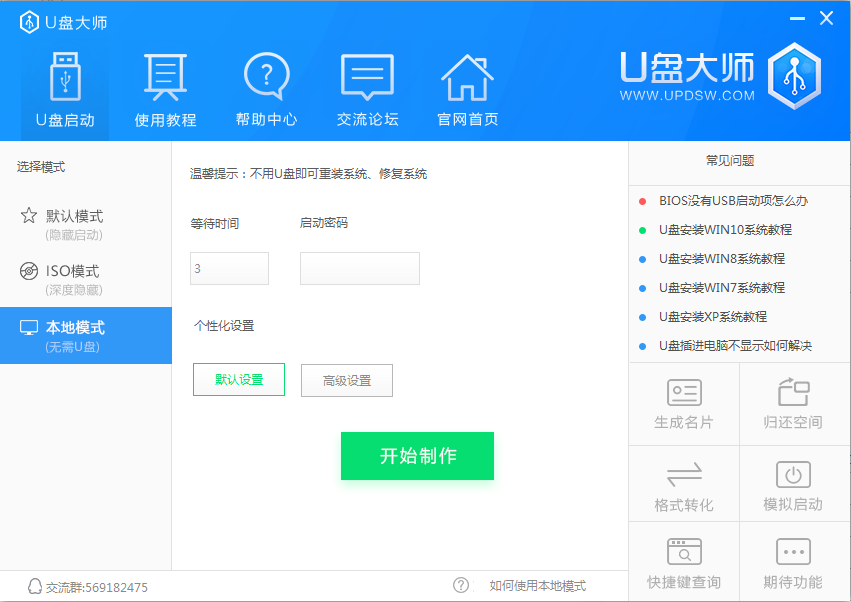Click the QQ penguin icon by 交流群
This screenshot has height=602, width=851.
pos(34,586)
